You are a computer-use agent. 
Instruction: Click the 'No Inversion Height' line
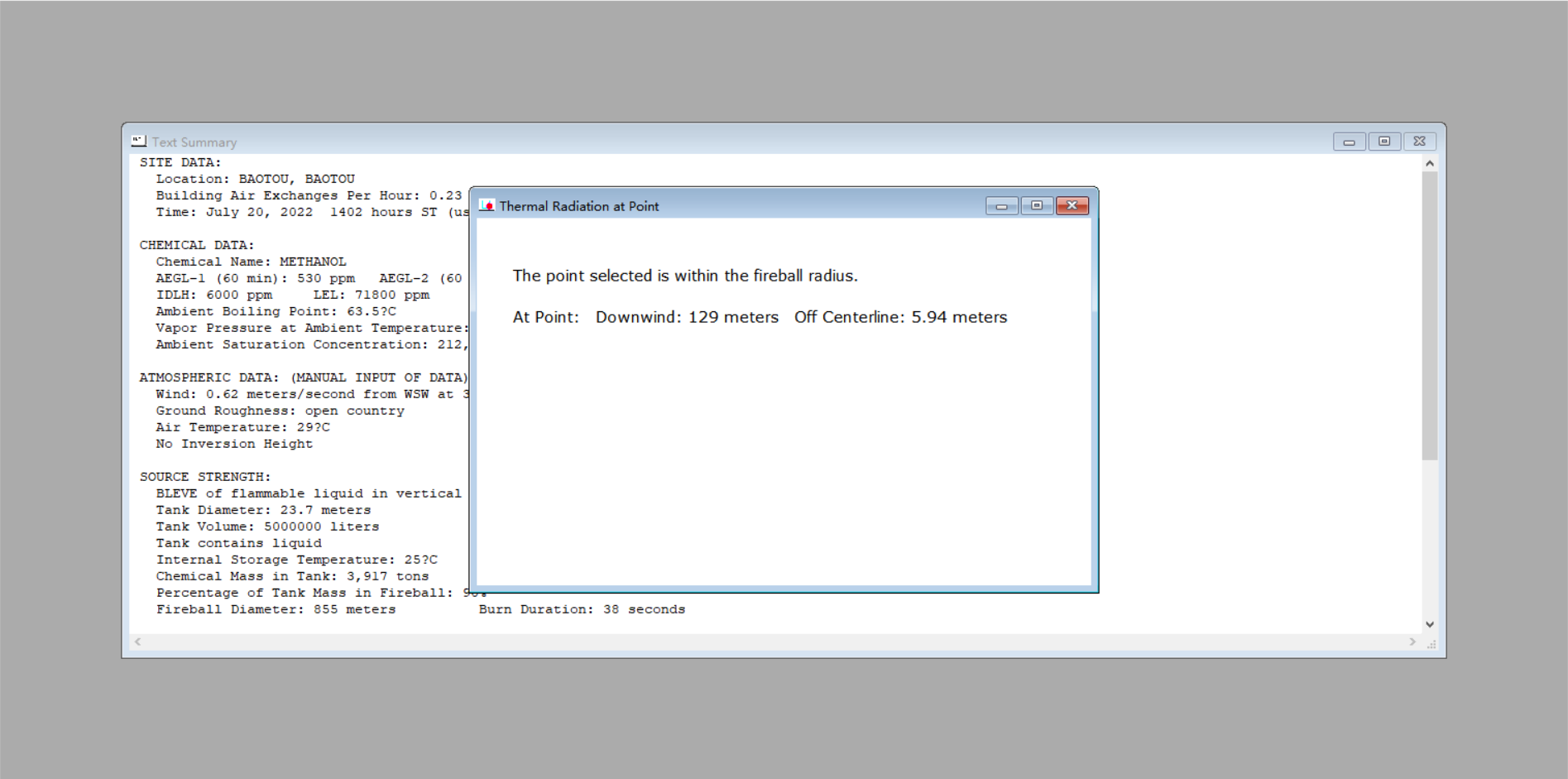234,444
